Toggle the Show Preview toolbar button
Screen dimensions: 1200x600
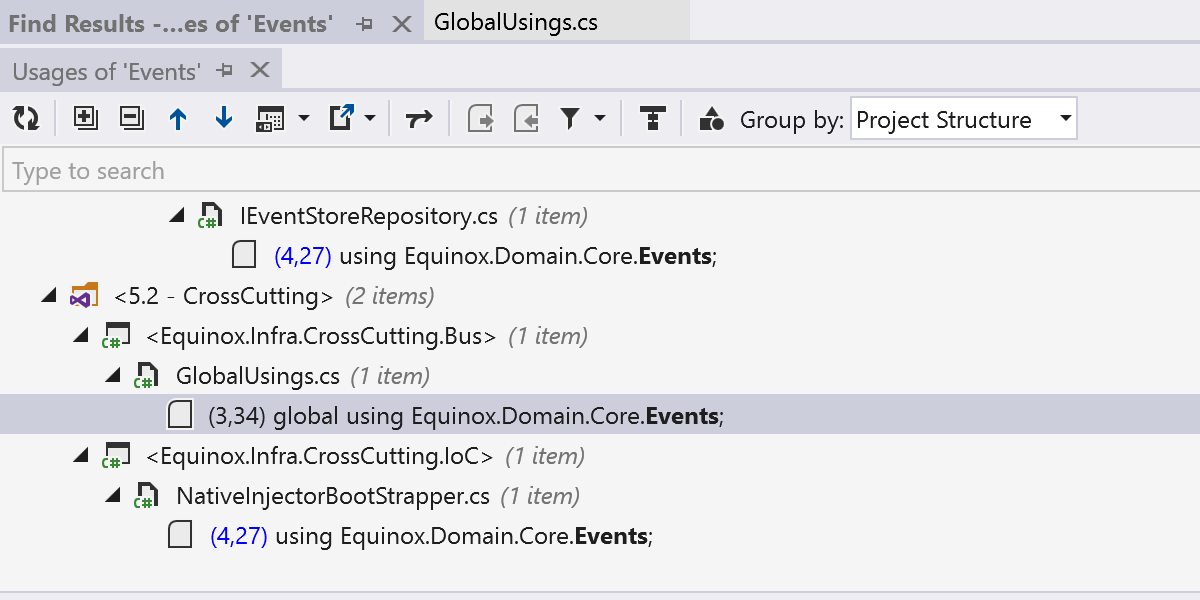tap(270, 119)
